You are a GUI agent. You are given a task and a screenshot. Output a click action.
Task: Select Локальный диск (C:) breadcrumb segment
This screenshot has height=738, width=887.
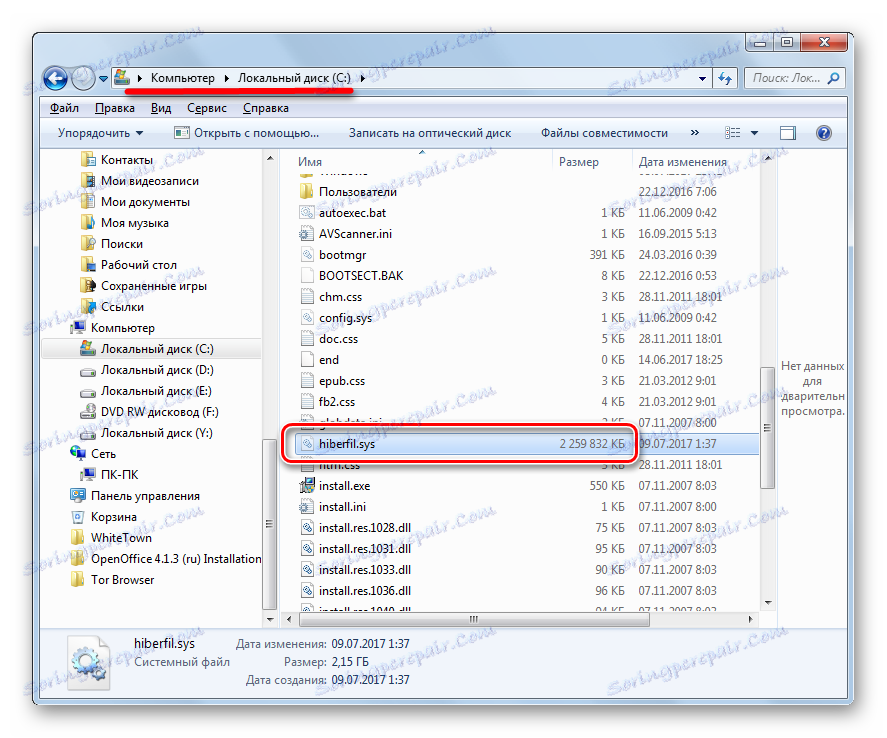coord(294,78)
